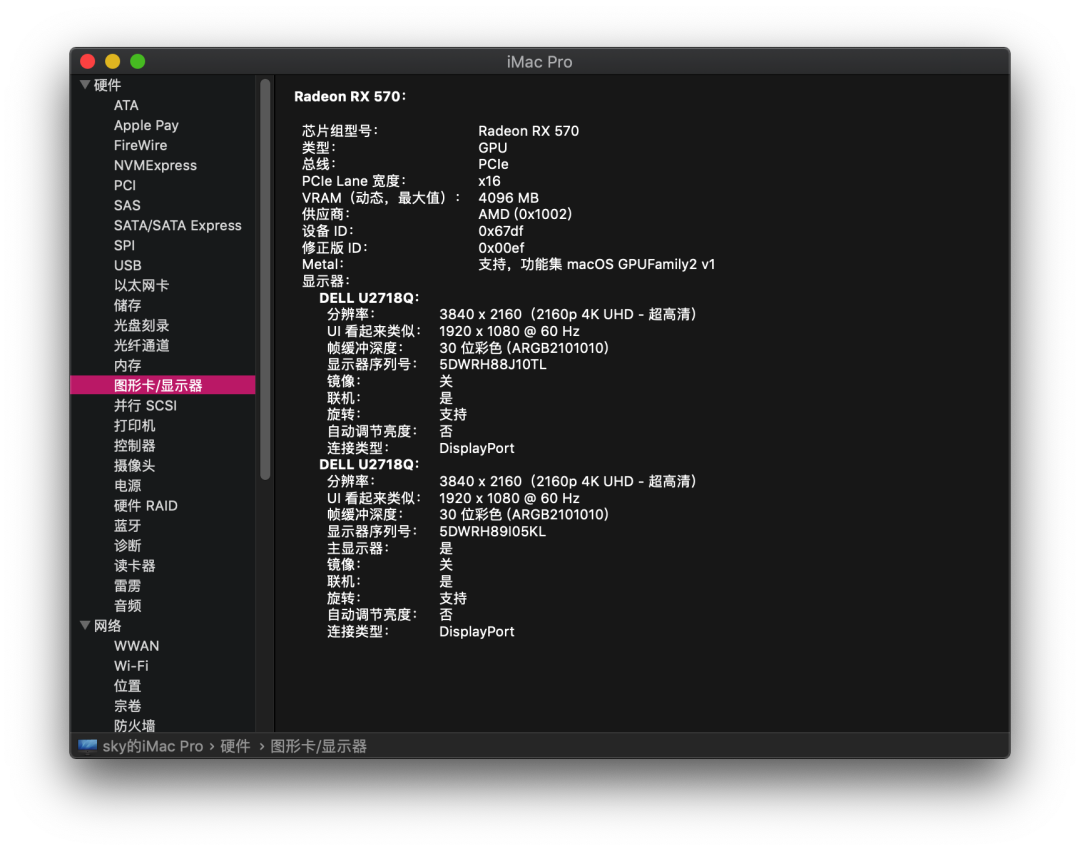View the 蓝牙 hardware section
This screenshot has height=851, width=1080.
(128, 525)
